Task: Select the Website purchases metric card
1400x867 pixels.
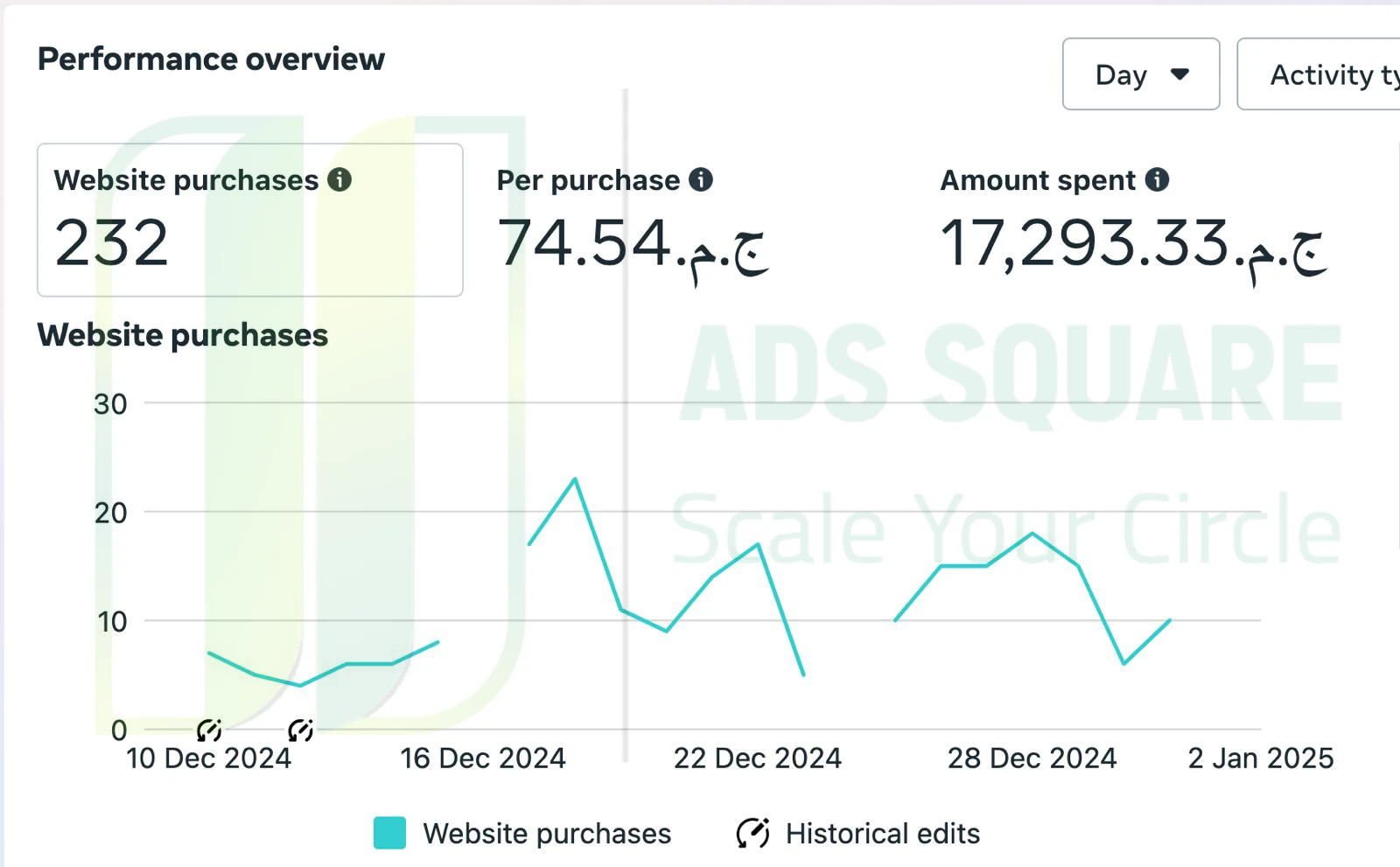Action: (250, 220)
